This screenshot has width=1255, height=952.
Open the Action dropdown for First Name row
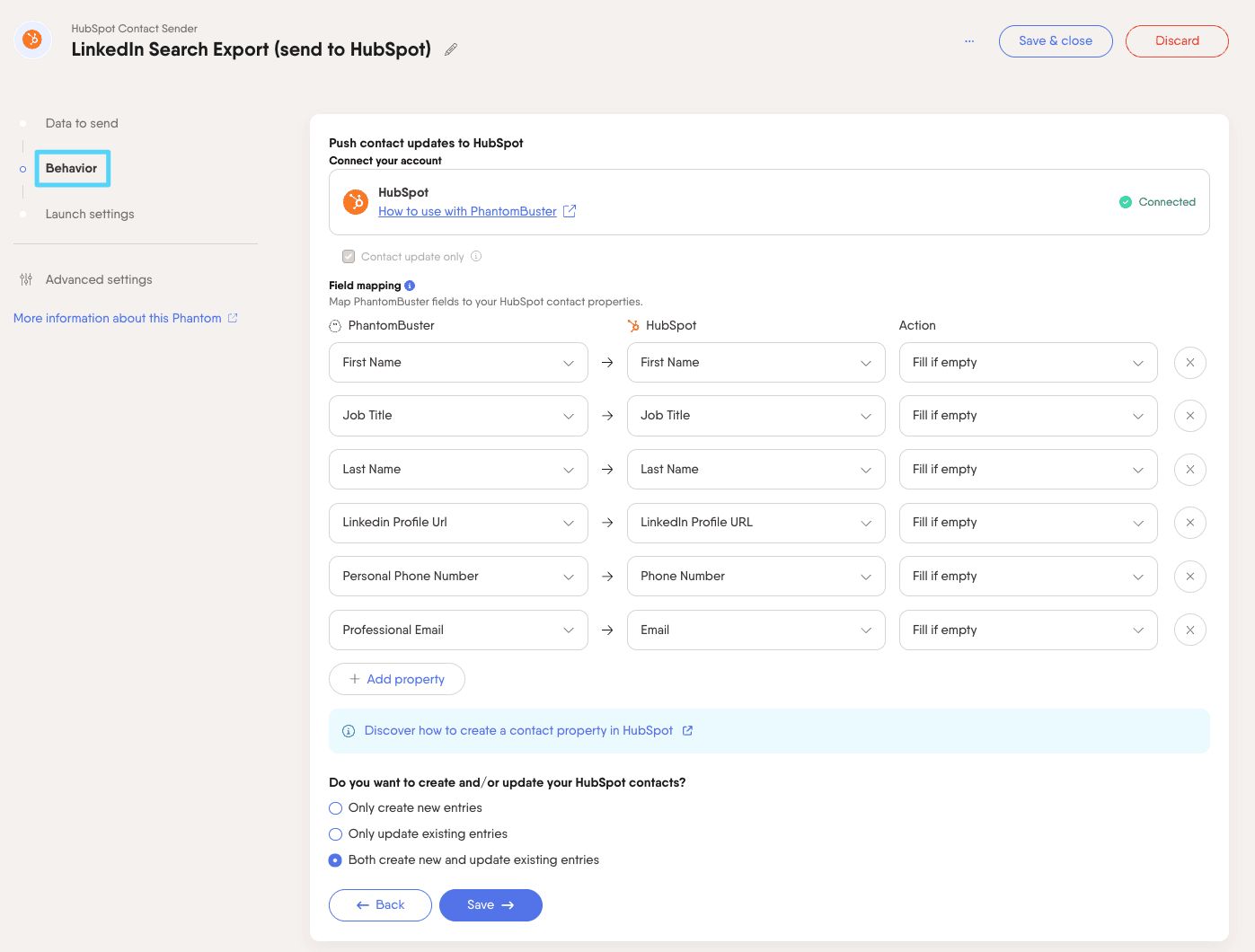coord(1029,363)
